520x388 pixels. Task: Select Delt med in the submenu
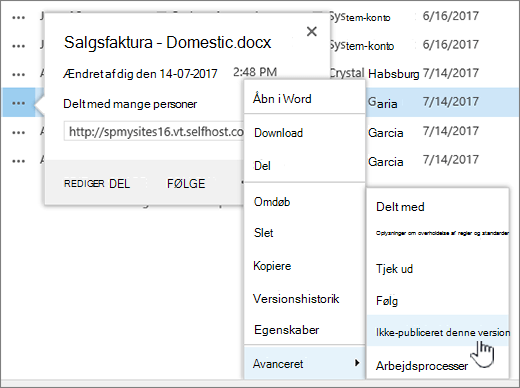pos(400,207)
